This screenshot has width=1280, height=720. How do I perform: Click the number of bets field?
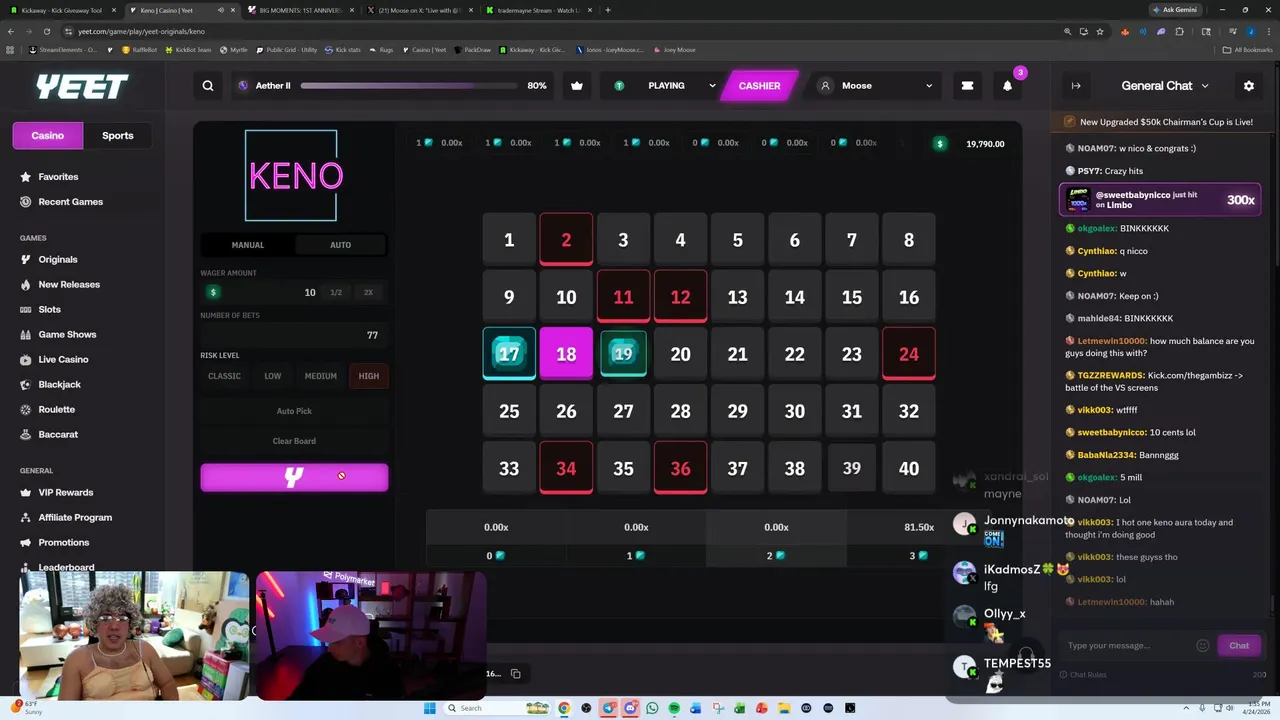(x=294, y=335)
